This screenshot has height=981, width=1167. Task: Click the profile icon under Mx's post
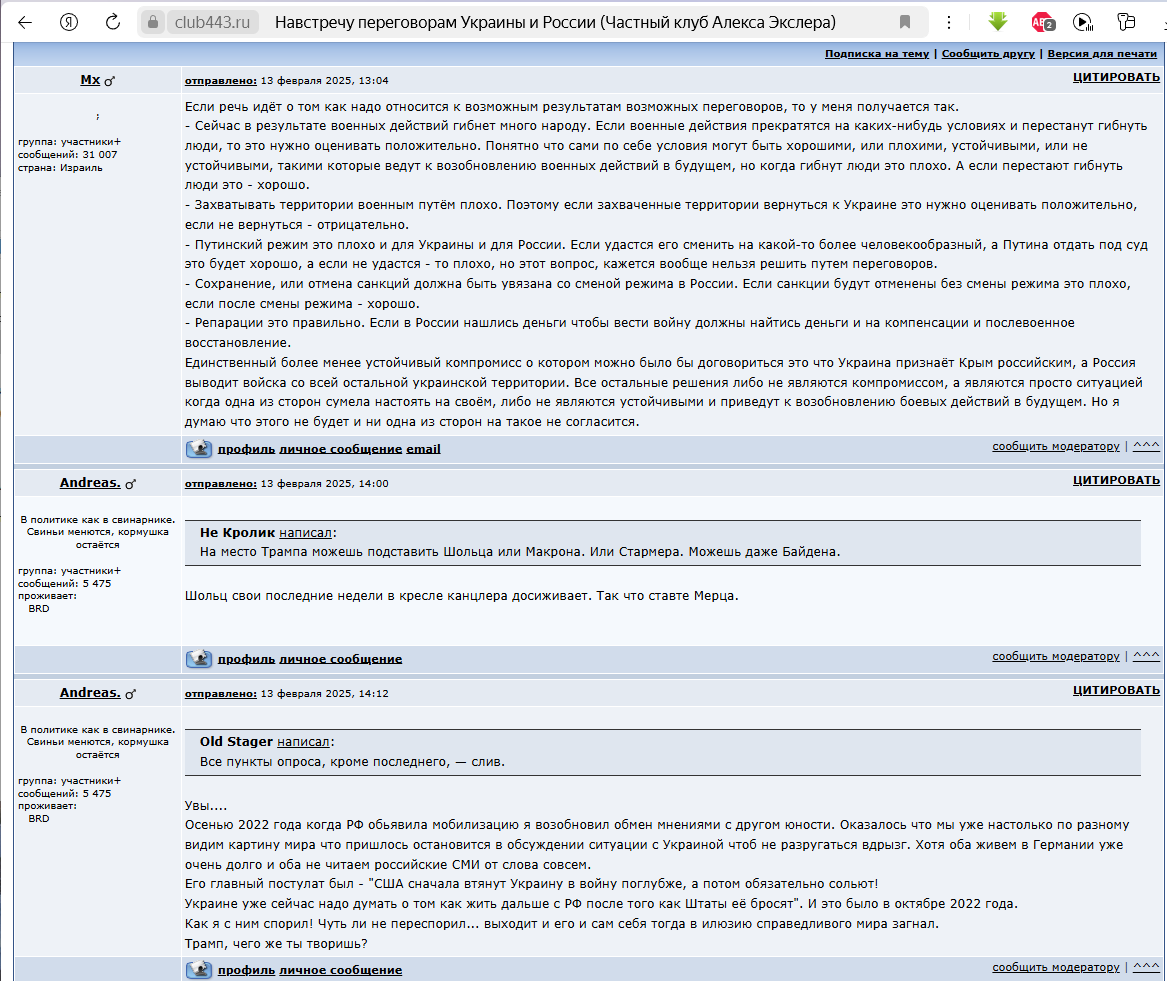199,449
